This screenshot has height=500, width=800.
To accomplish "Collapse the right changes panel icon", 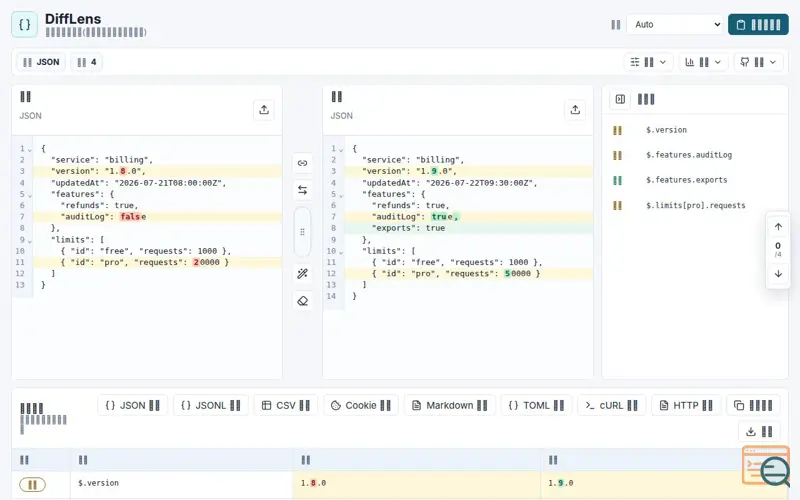I will tap(620, 99).
